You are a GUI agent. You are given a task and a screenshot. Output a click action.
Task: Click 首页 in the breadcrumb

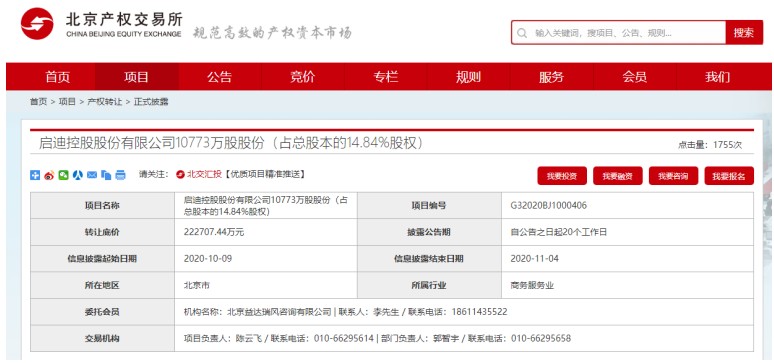pos(38,102)
